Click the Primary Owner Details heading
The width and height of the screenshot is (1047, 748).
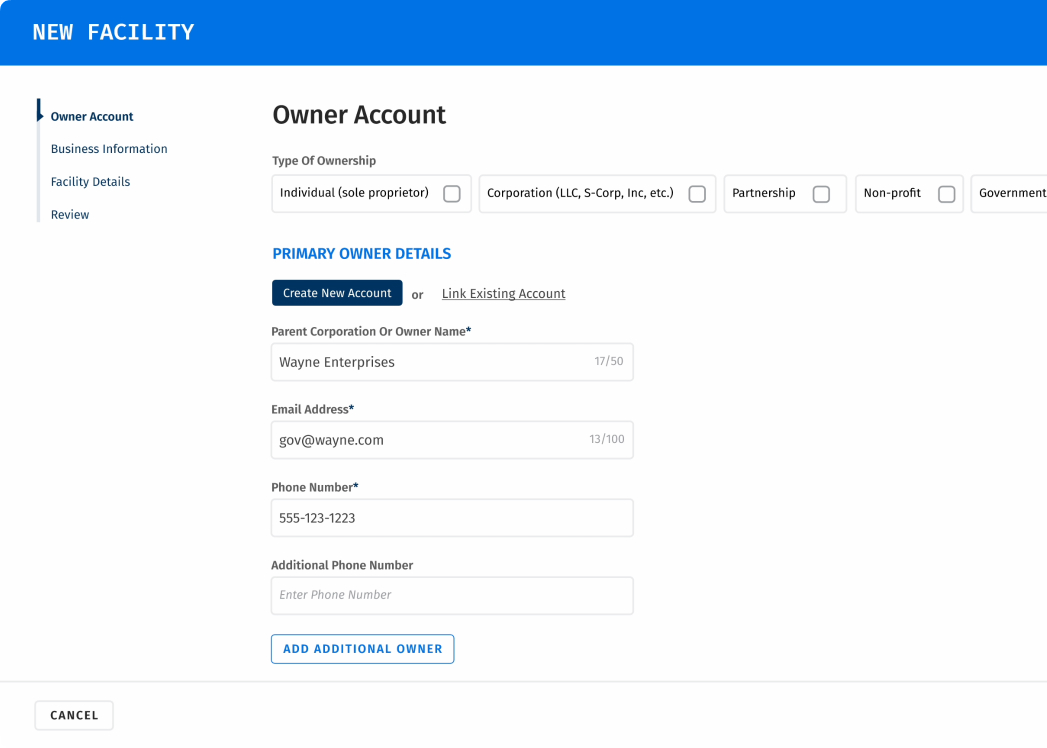pyautogui.click(x=361, y=254)
